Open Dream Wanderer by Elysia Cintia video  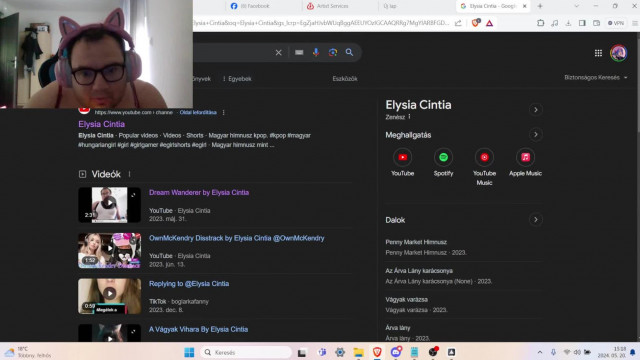tap(199, 193)
